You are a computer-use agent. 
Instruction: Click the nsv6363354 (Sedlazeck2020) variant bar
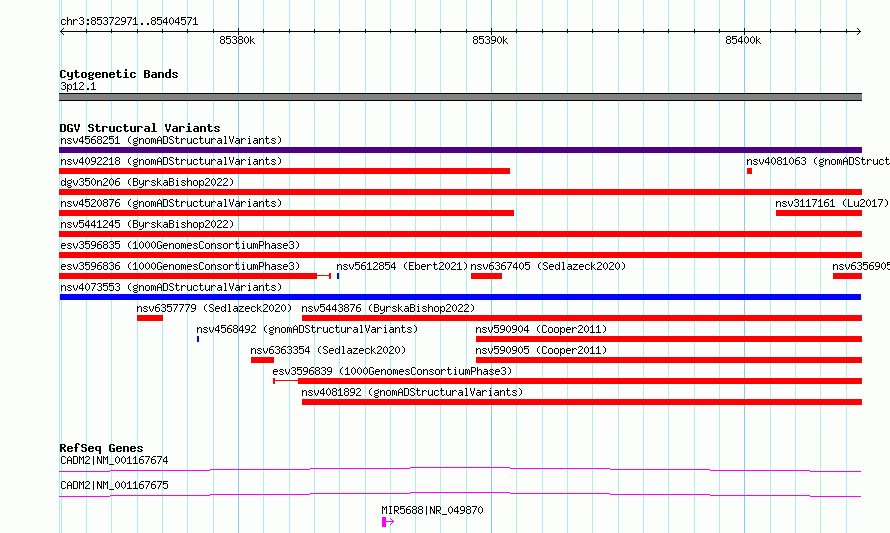point(262,360)
